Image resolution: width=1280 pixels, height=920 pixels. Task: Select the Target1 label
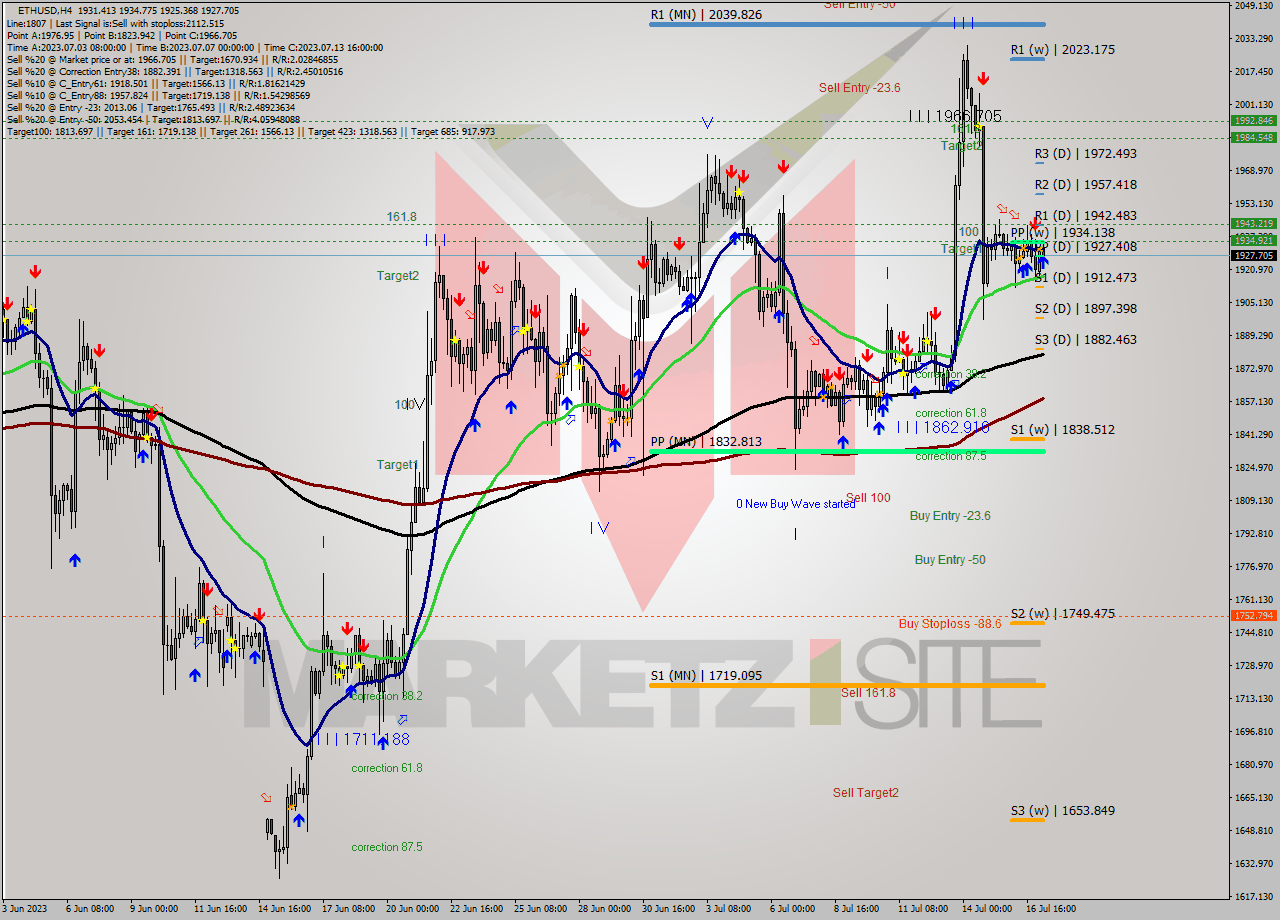[397, 465]
